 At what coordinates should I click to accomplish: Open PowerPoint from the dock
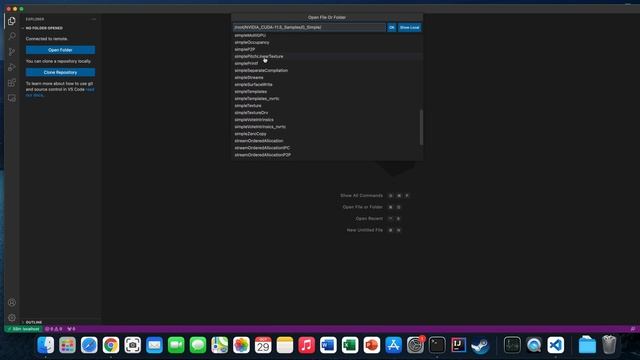click(x=371, y=345)
